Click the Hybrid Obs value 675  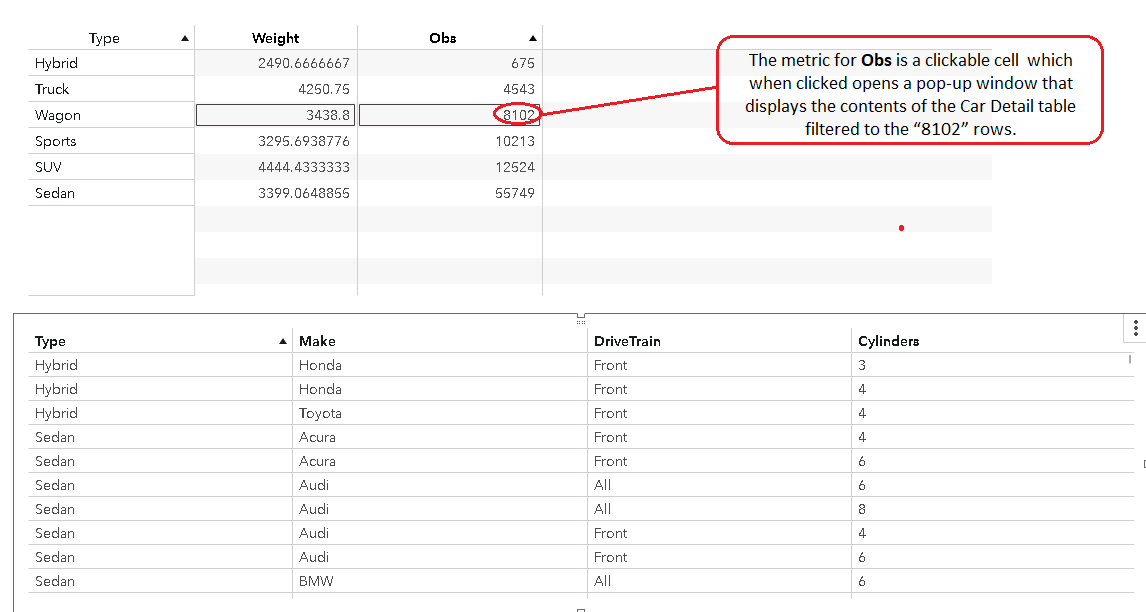525,62
